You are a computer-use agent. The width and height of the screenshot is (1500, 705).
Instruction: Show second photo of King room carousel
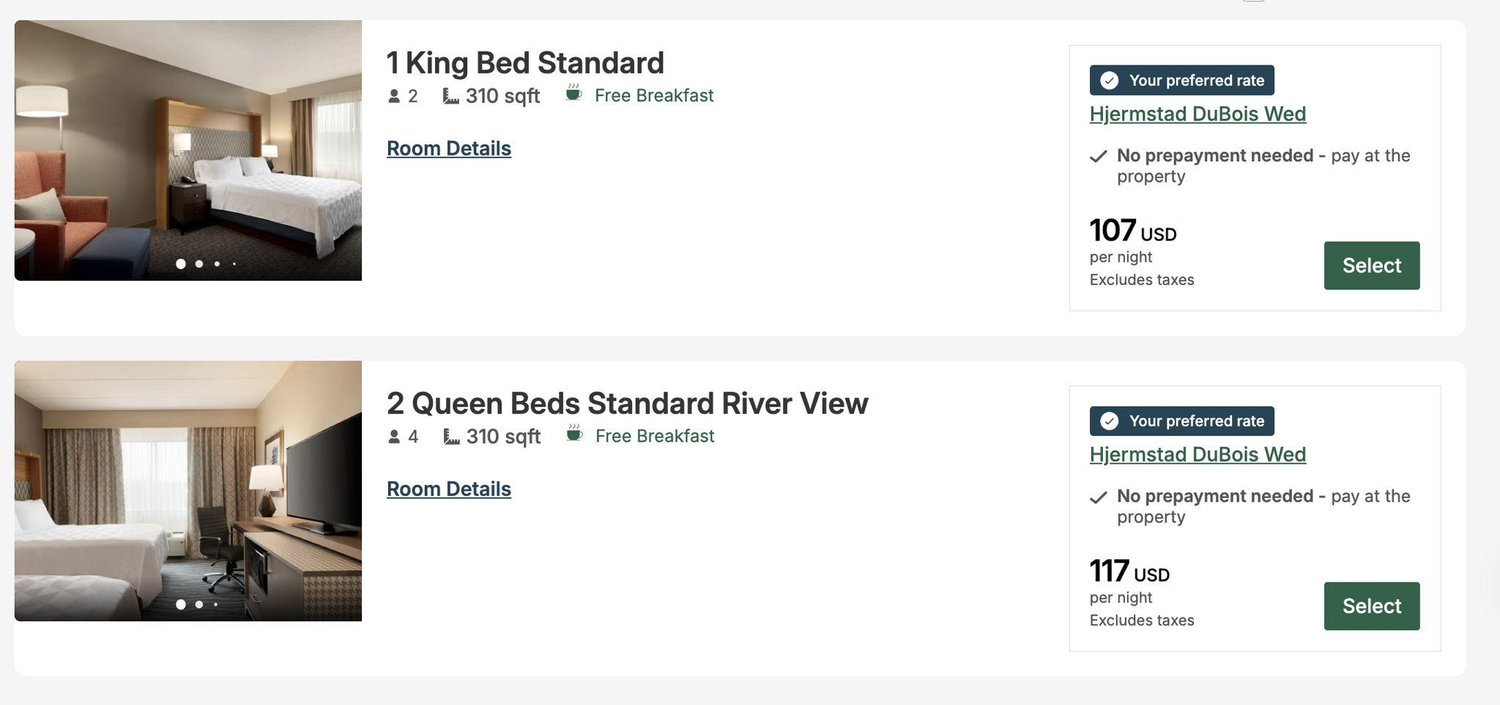199,264
